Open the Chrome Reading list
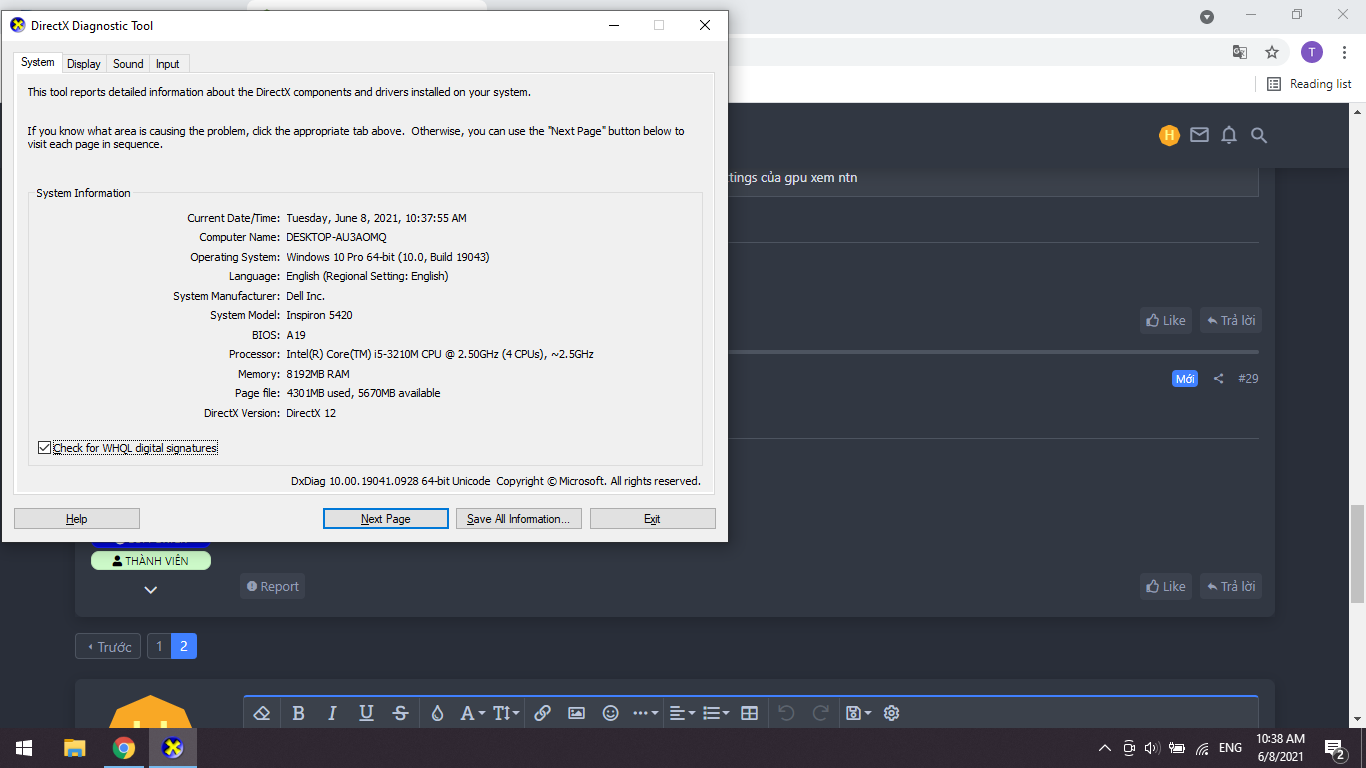This screenshot has height=768, width=1366. (1309, 84)
